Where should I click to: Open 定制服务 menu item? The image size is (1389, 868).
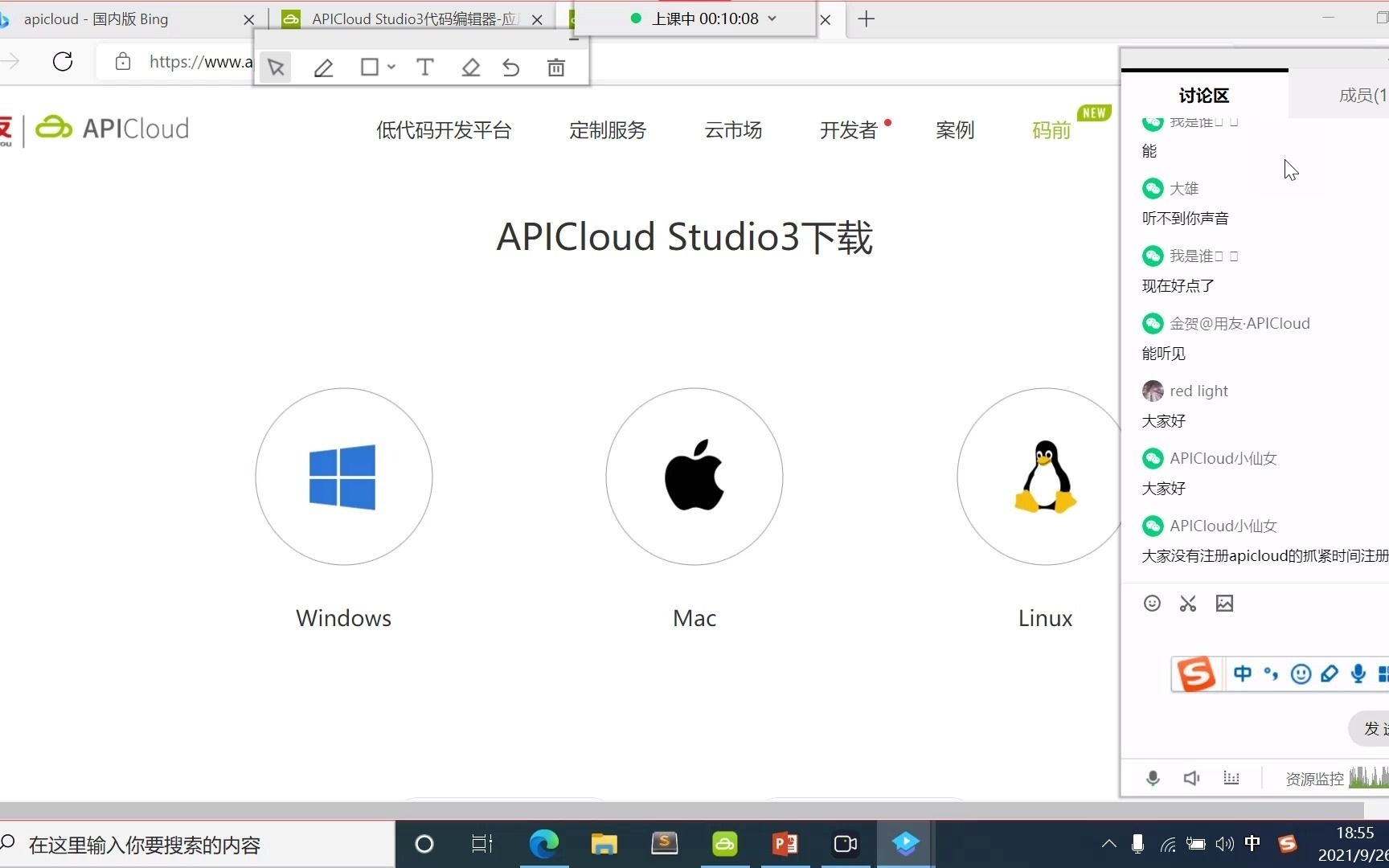click(608, 130)
